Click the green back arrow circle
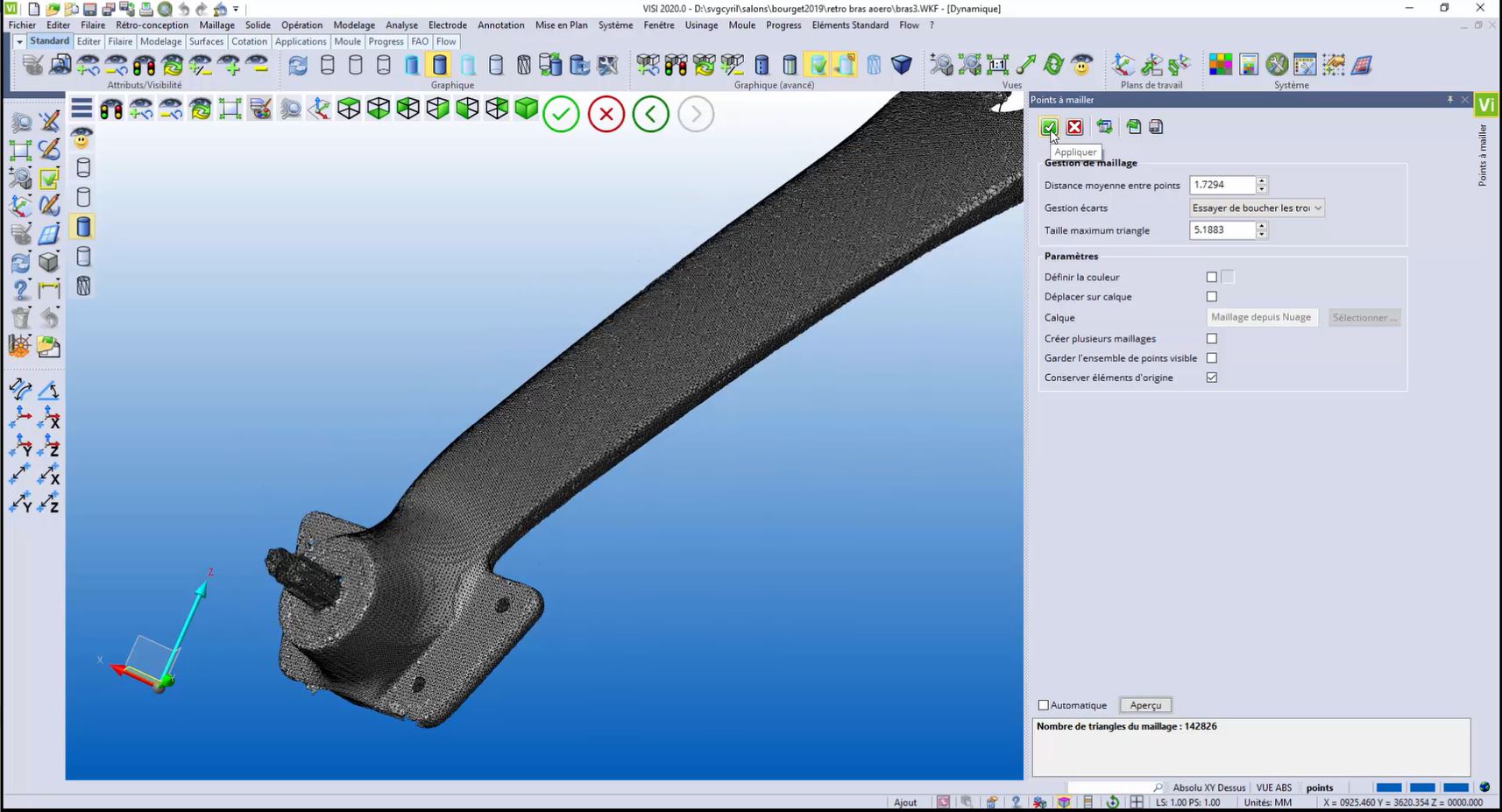This screenshot has width=1502, height=812. [650, 114]
